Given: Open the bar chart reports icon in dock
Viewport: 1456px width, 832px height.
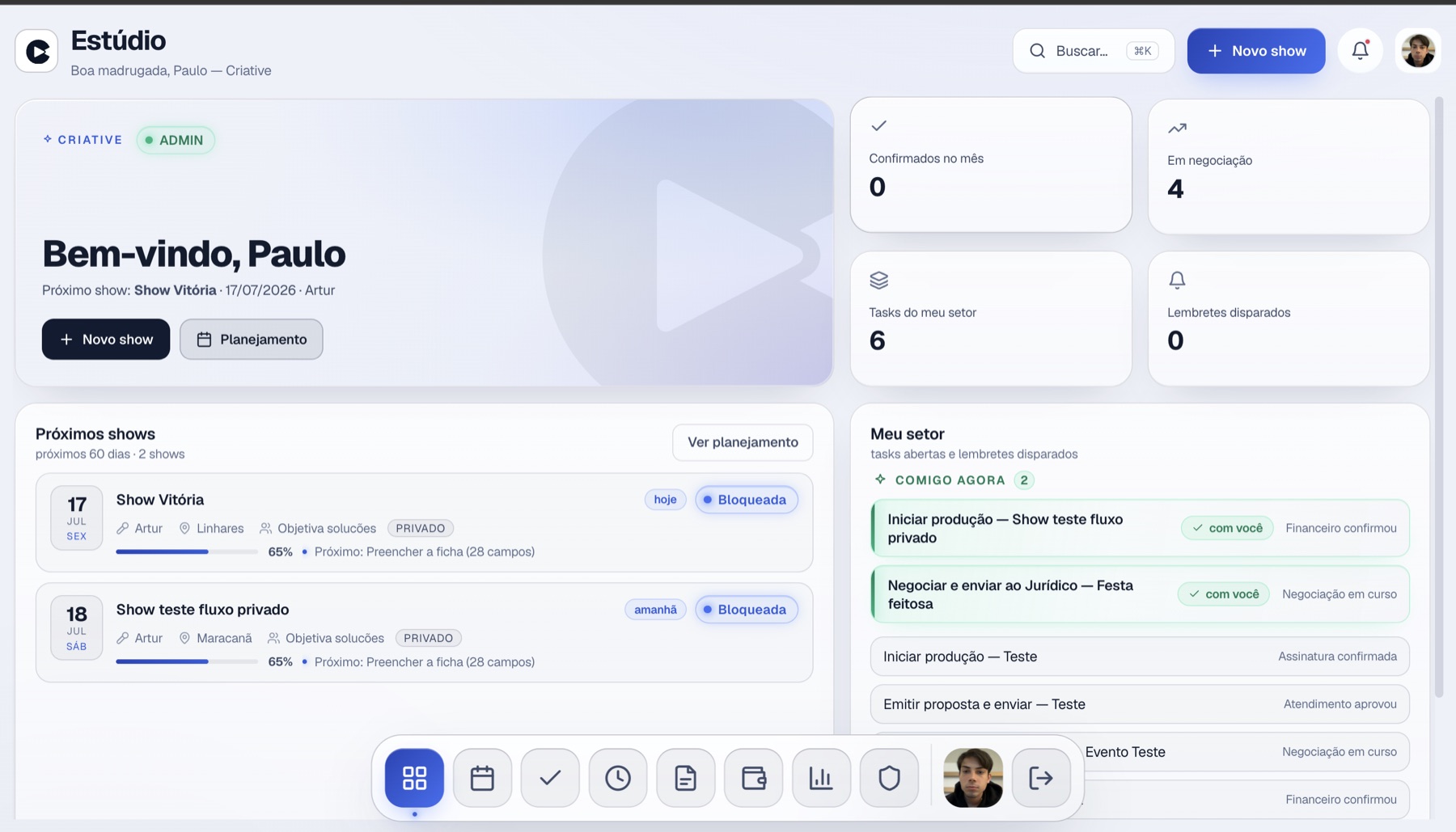Looking at the screenshot, I should [x=821, y=778].
